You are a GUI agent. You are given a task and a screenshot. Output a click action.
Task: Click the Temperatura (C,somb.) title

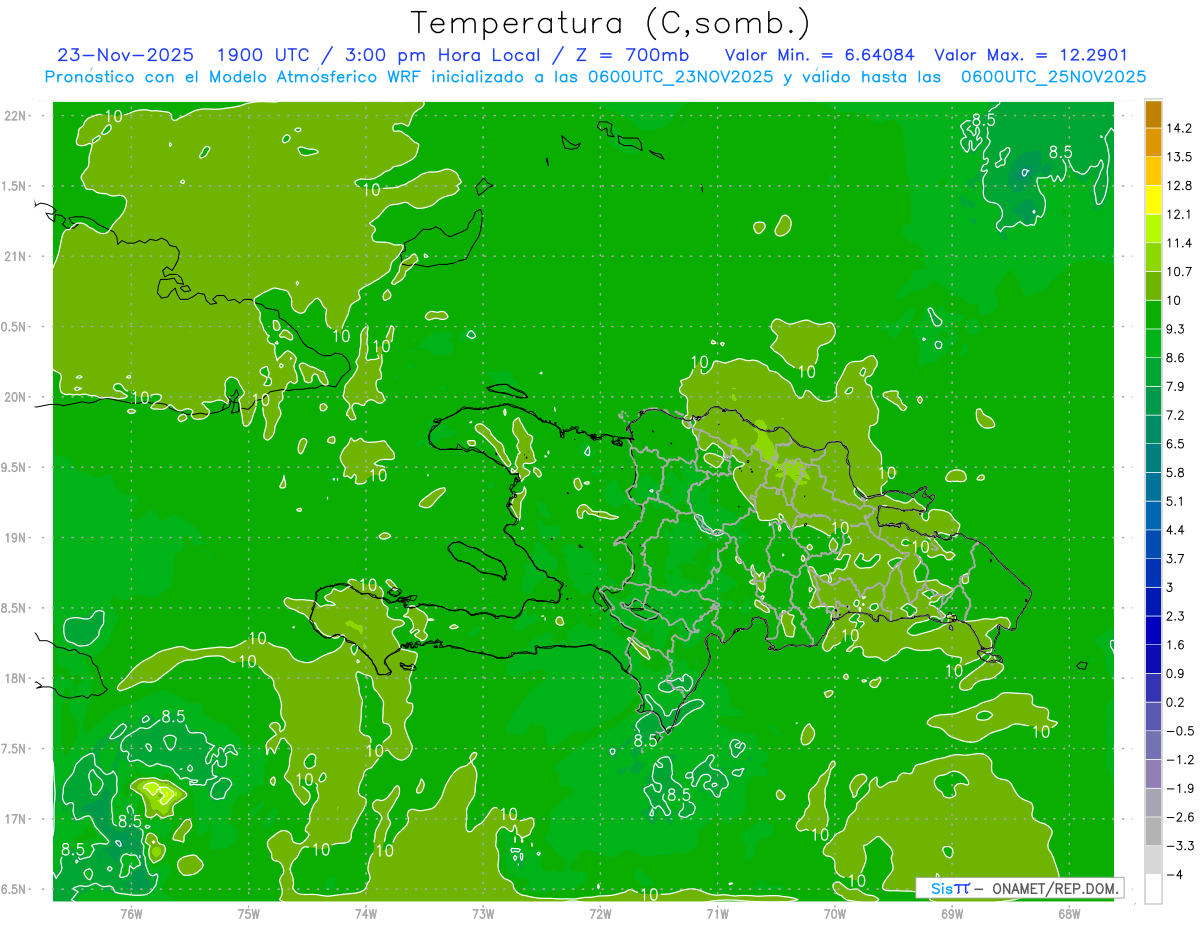(x=610, y=23)
